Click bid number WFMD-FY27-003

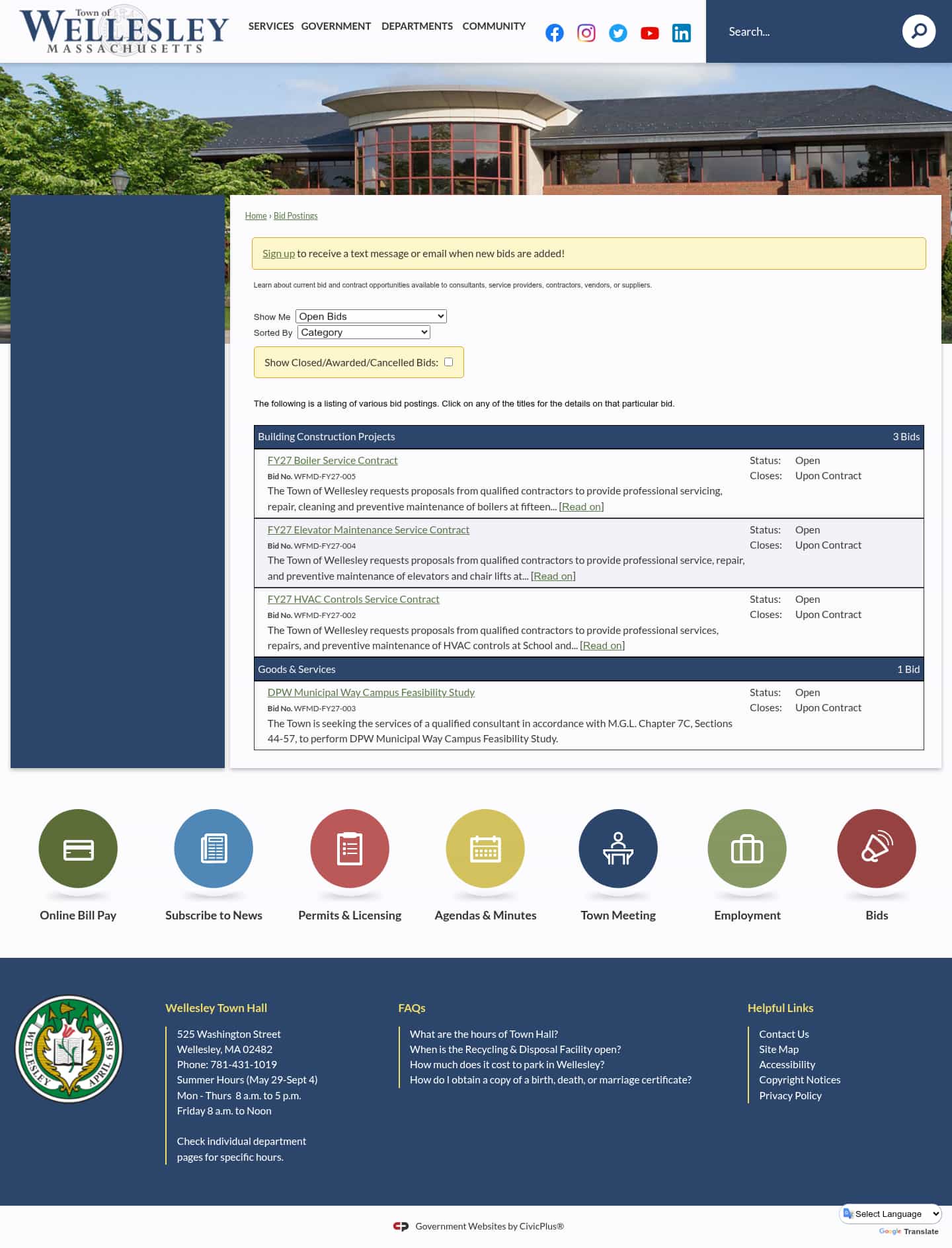[325, 708]
